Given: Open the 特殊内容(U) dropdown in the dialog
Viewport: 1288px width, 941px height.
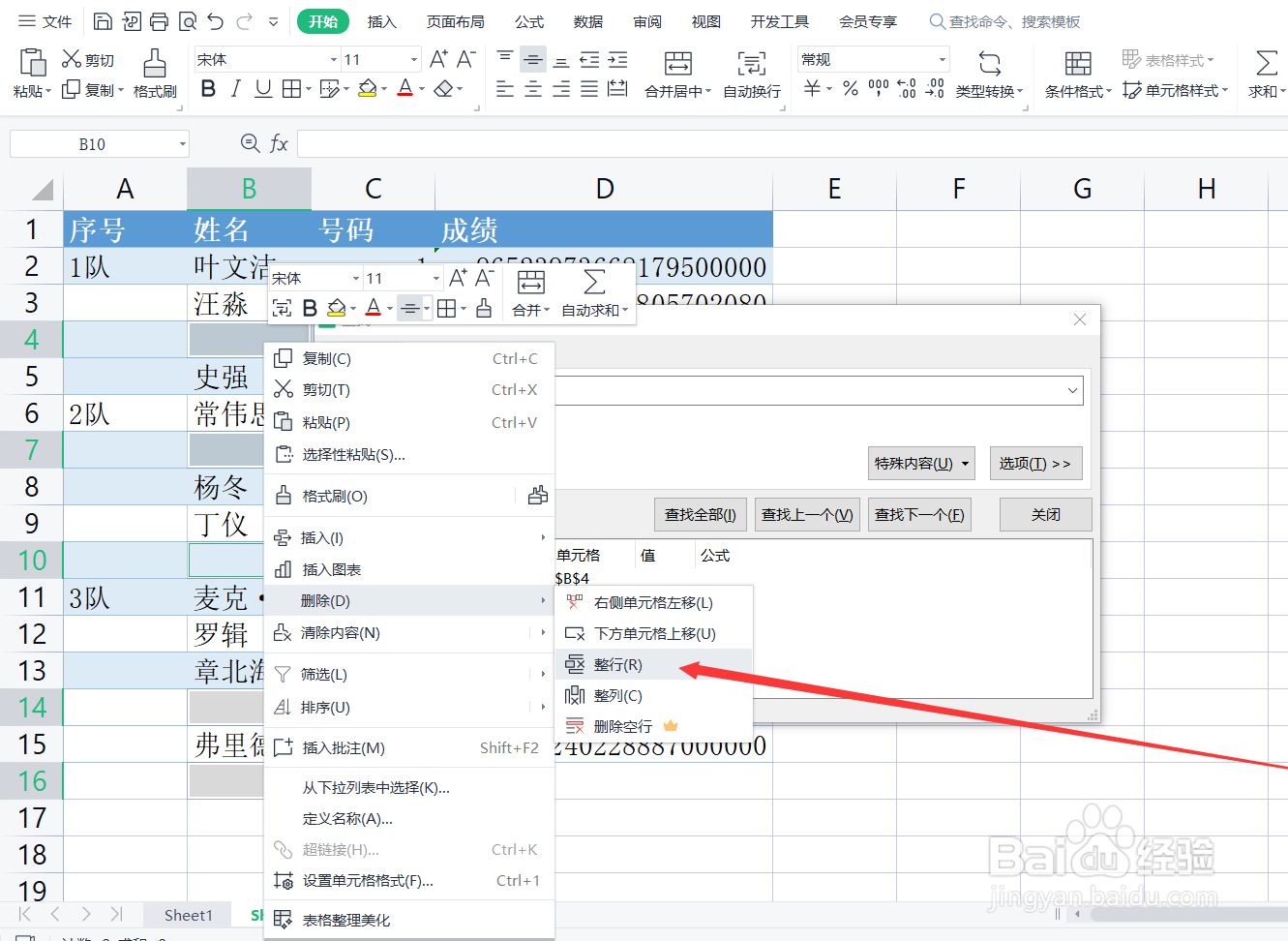Looking at the screenshot, I should (920, 463).
